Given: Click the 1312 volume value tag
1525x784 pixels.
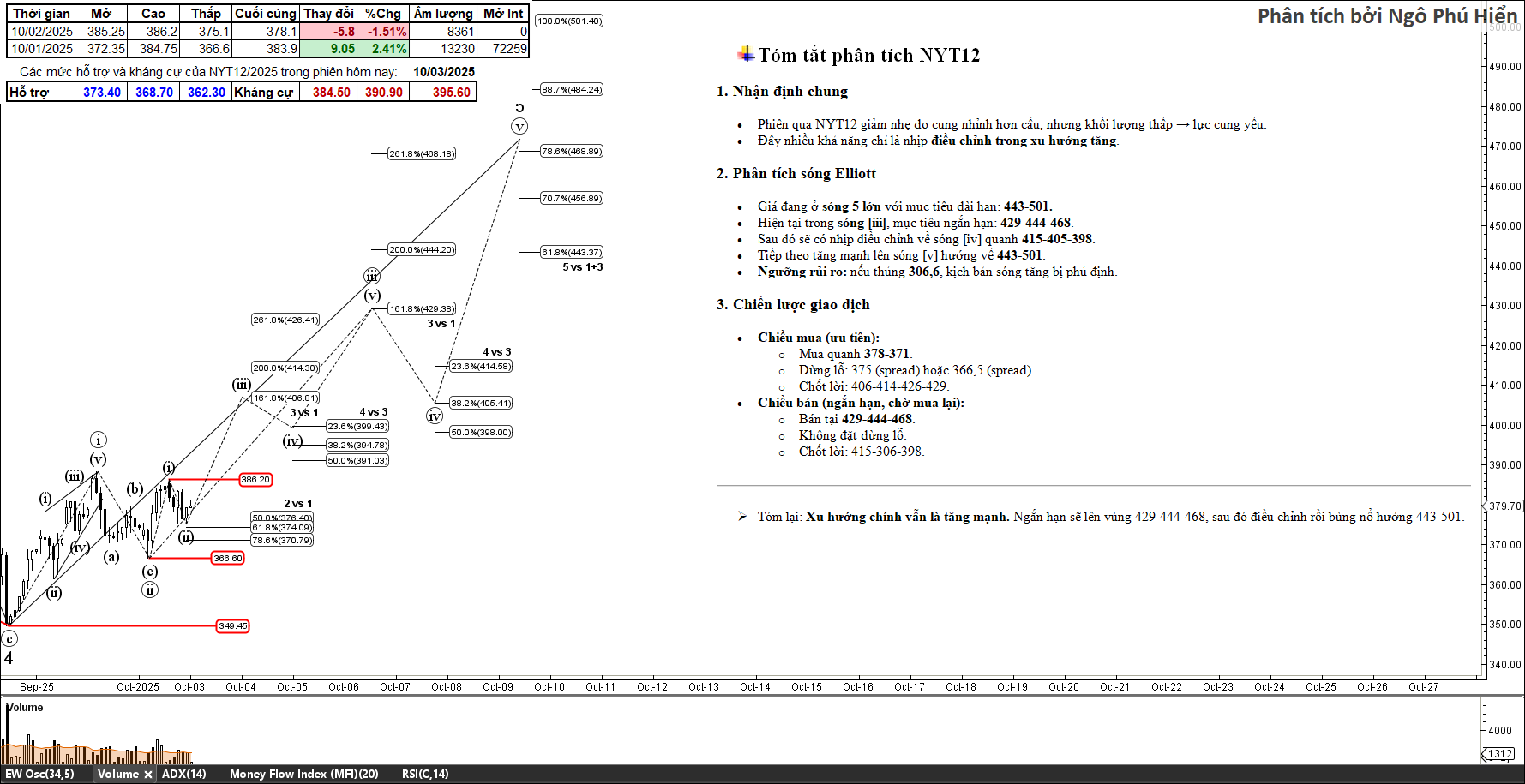Looking at the screenshot, I should coord(1499,754).
